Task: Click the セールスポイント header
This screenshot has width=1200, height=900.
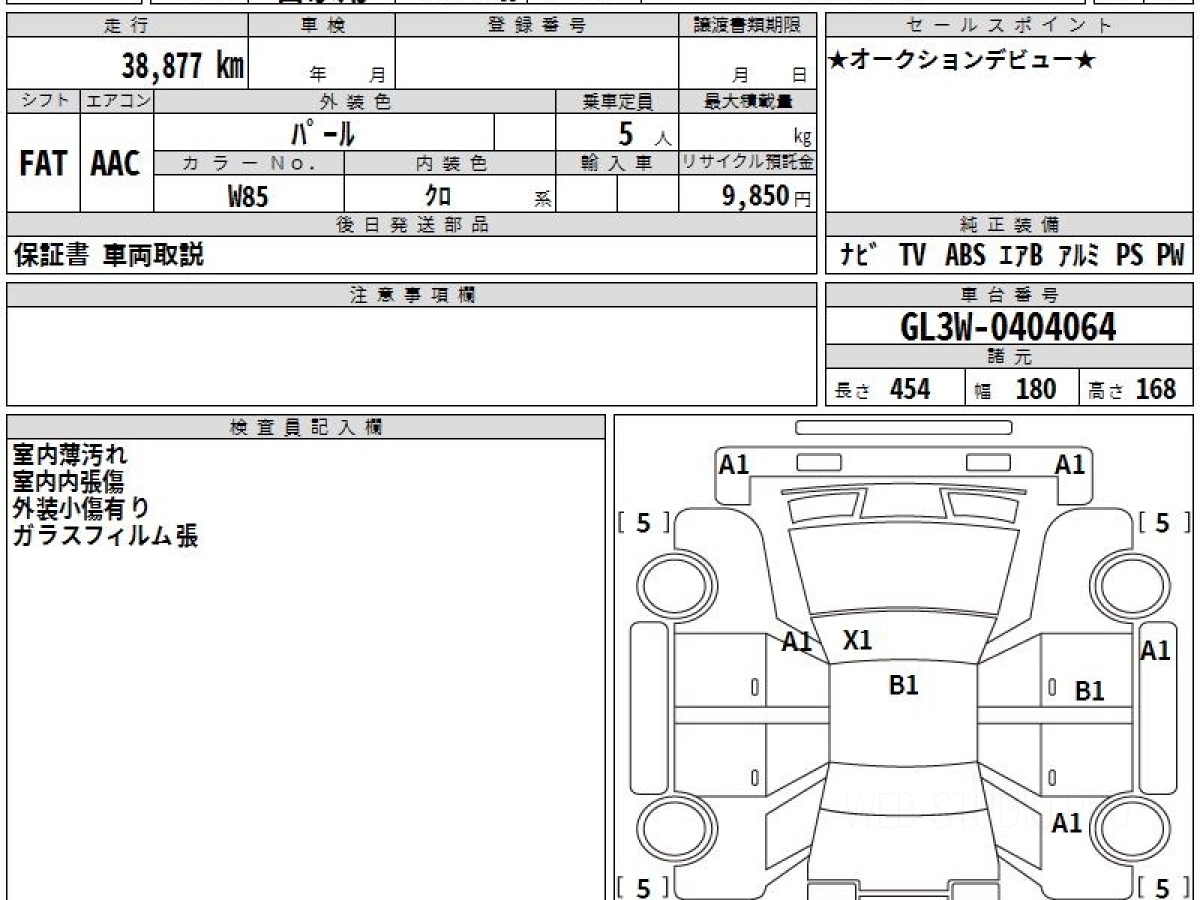Action: point(1010,26)
